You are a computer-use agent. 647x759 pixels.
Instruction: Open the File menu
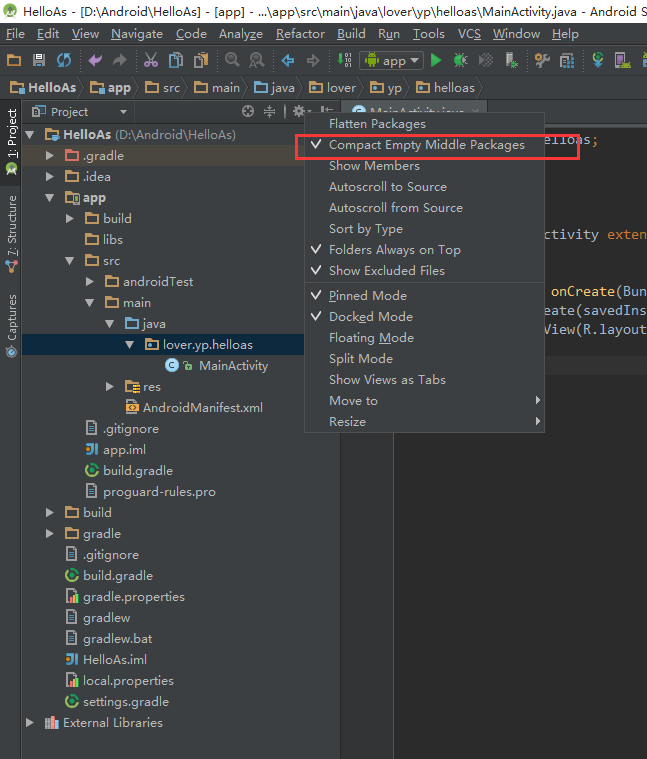click(x=15, y=34)
